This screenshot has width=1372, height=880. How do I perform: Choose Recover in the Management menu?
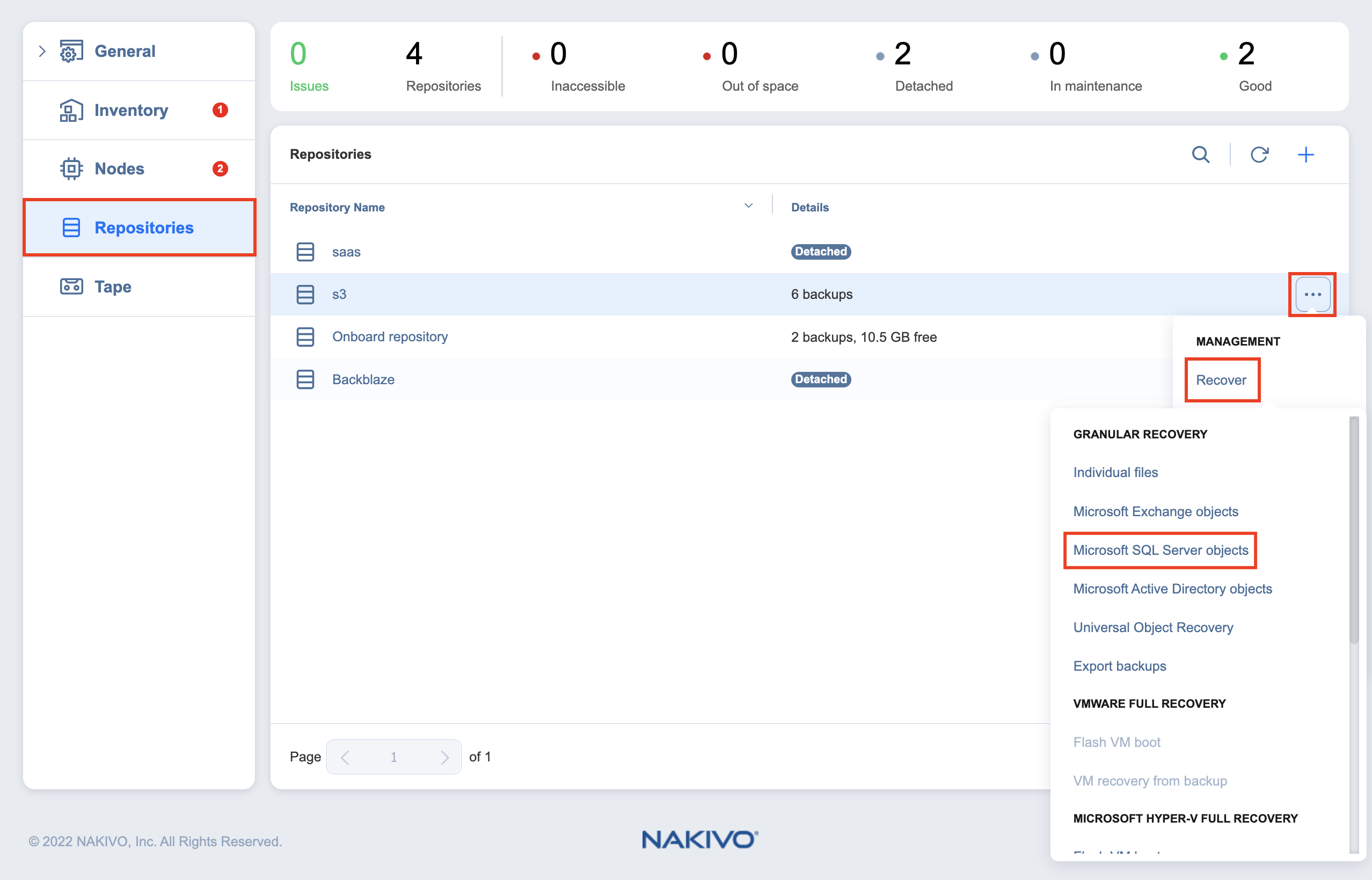1221,380
